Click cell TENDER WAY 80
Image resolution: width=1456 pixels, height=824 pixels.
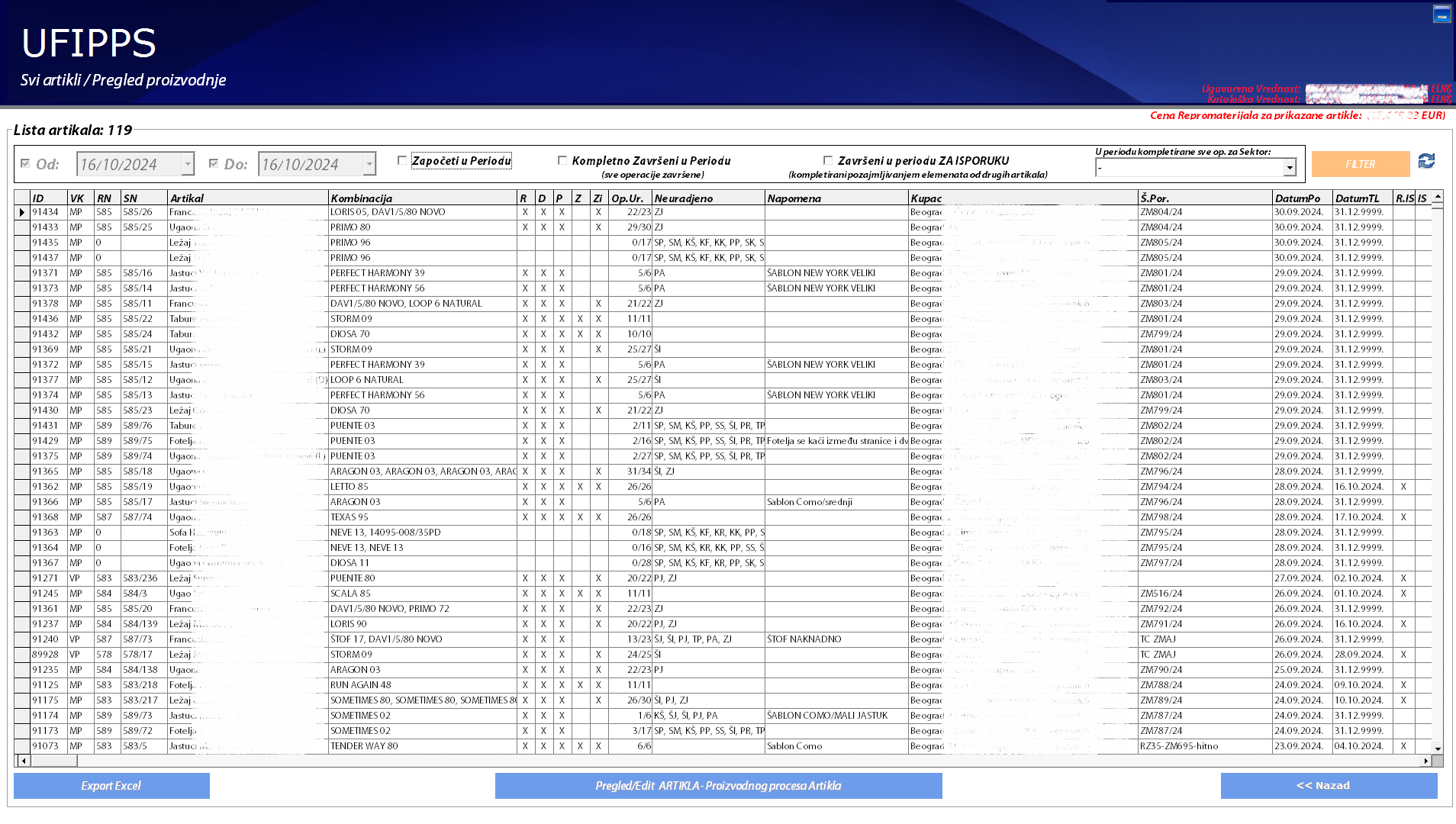point(423,746)
